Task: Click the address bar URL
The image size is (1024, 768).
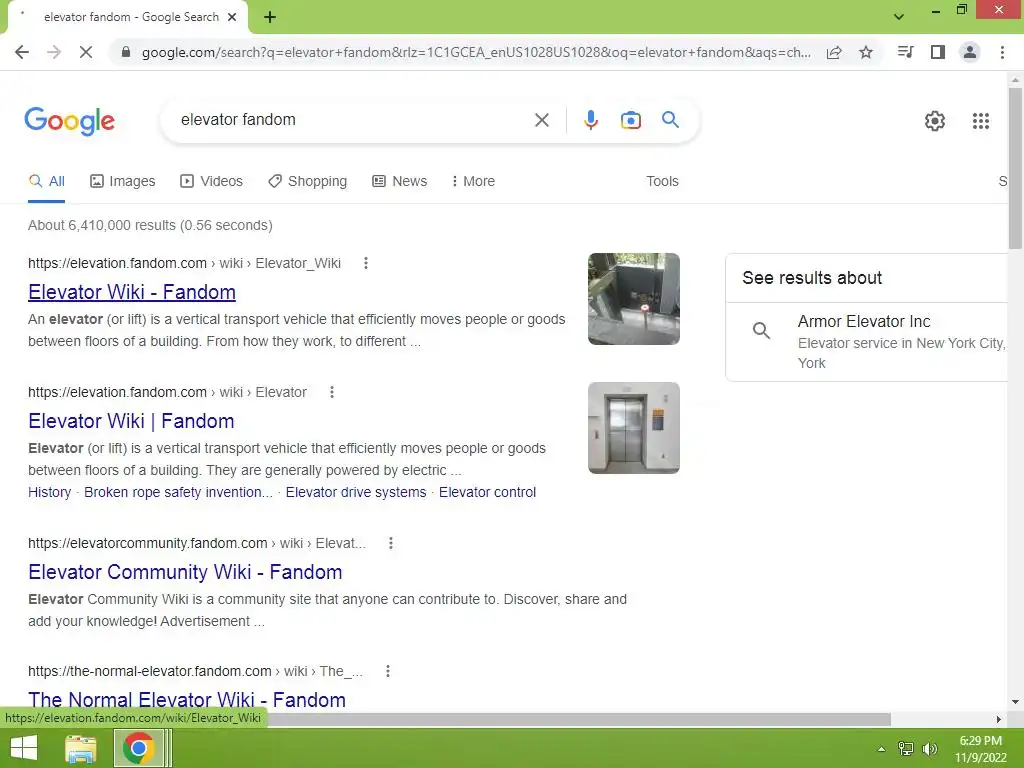Action: [x=476, y=52]
